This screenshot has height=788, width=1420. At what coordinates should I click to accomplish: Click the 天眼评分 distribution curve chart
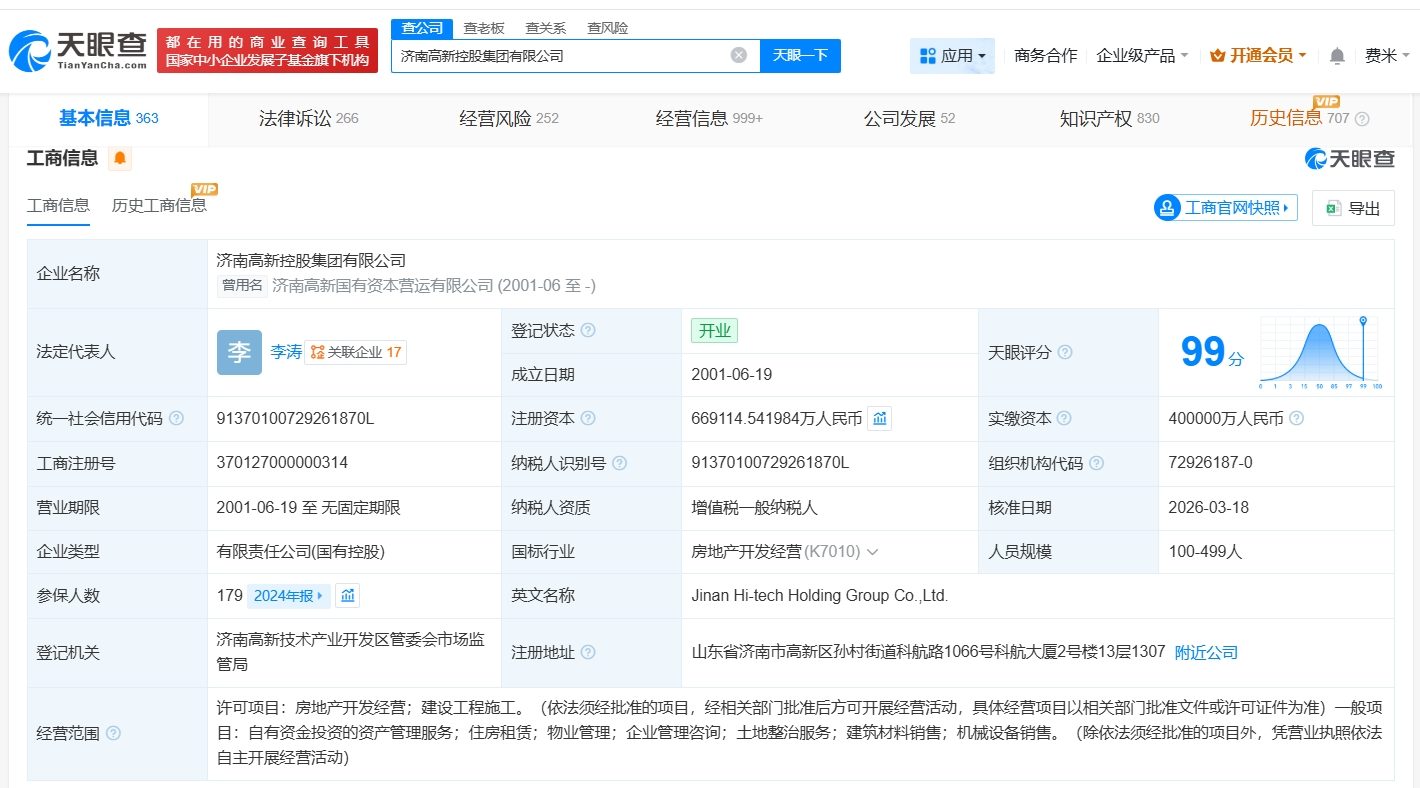1319,352
